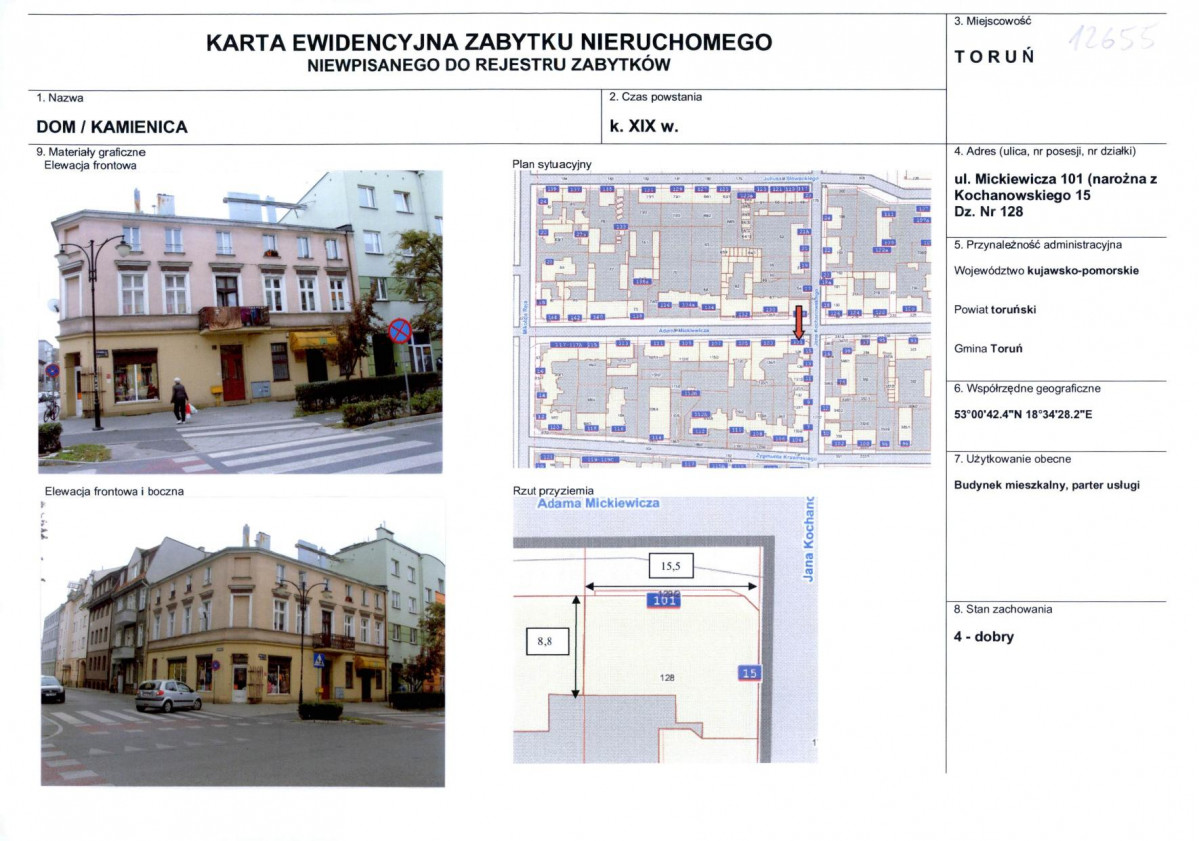Click the coordinates '53°00'42.4"N 18°34'28.2"E'

pos(1023,415)
